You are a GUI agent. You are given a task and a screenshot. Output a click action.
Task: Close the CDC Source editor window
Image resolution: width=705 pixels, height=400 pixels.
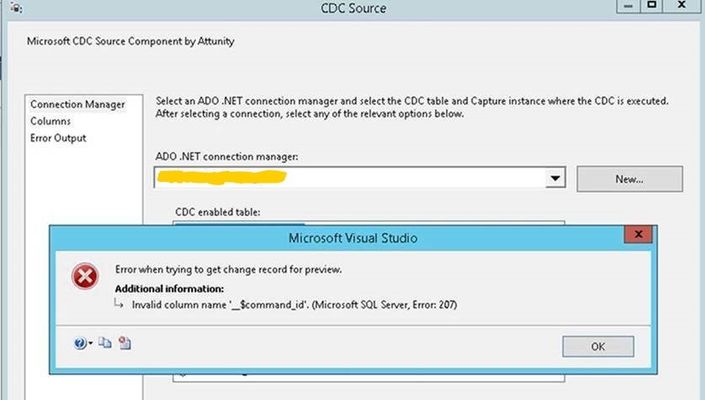coord(682,5)
